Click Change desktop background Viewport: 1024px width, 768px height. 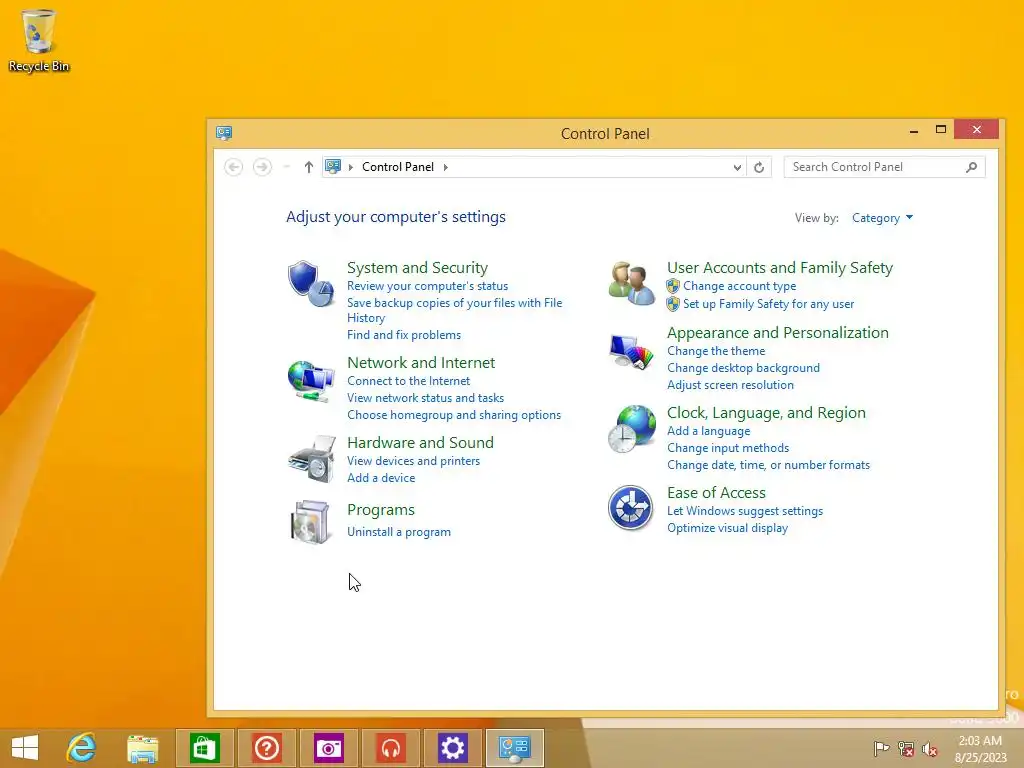click(743, 368)
